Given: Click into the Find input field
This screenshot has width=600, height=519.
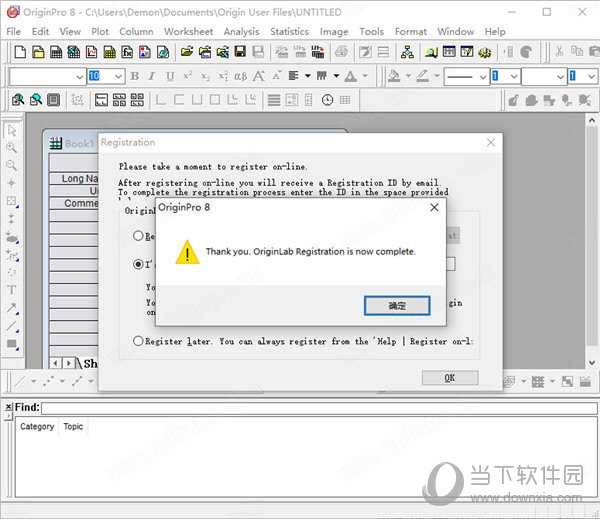Looking at the screenshot, I should (x=320, y=408).
